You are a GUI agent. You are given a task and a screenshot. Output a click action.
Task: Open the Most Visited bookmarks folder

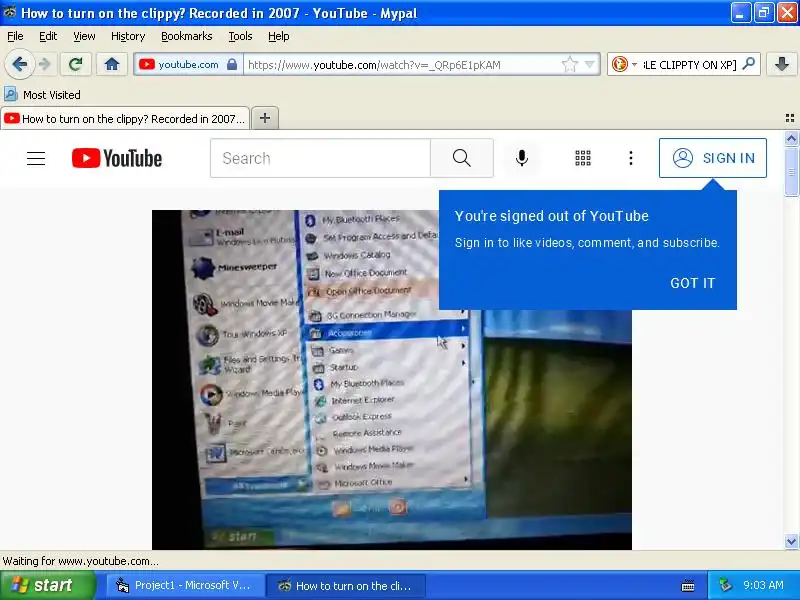tap(42, 94)
